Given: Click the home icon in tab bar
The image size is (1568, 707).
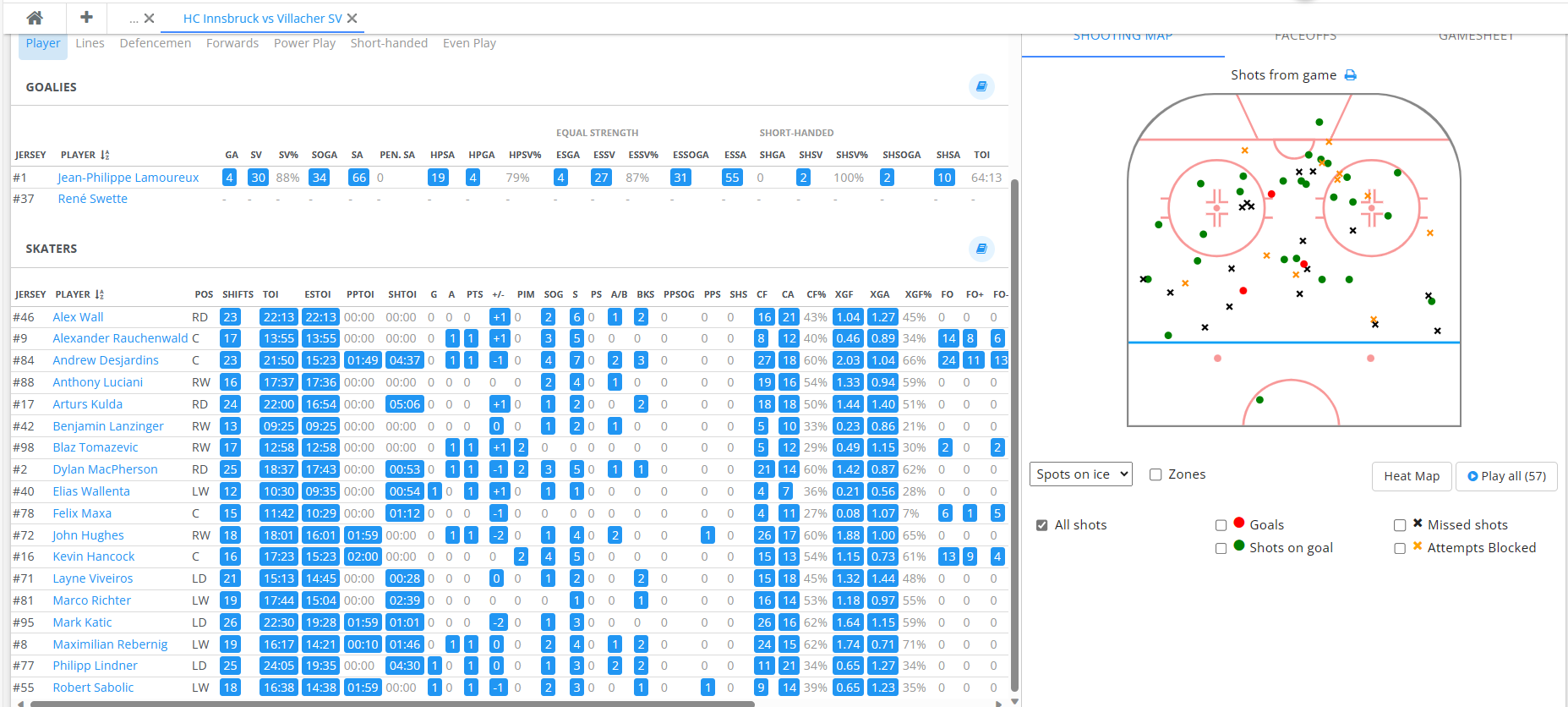Looking at the screenshot, I should click(x=35, y=18).
